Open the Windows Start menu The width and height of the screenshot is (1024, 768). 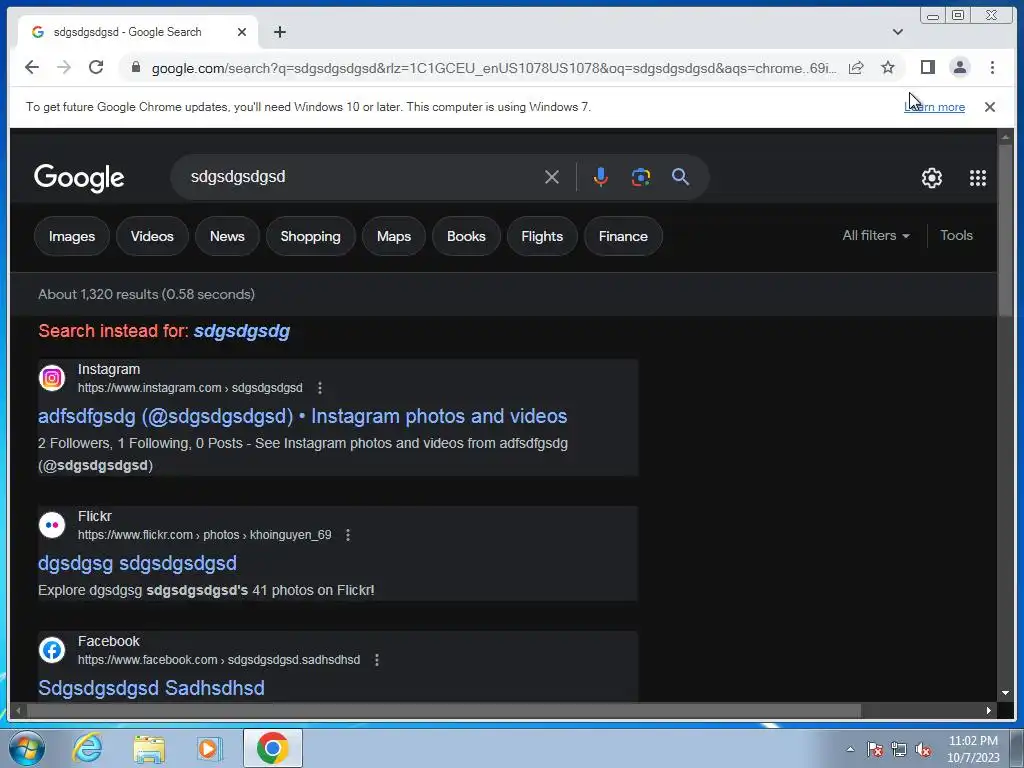(x=26, y=748)
